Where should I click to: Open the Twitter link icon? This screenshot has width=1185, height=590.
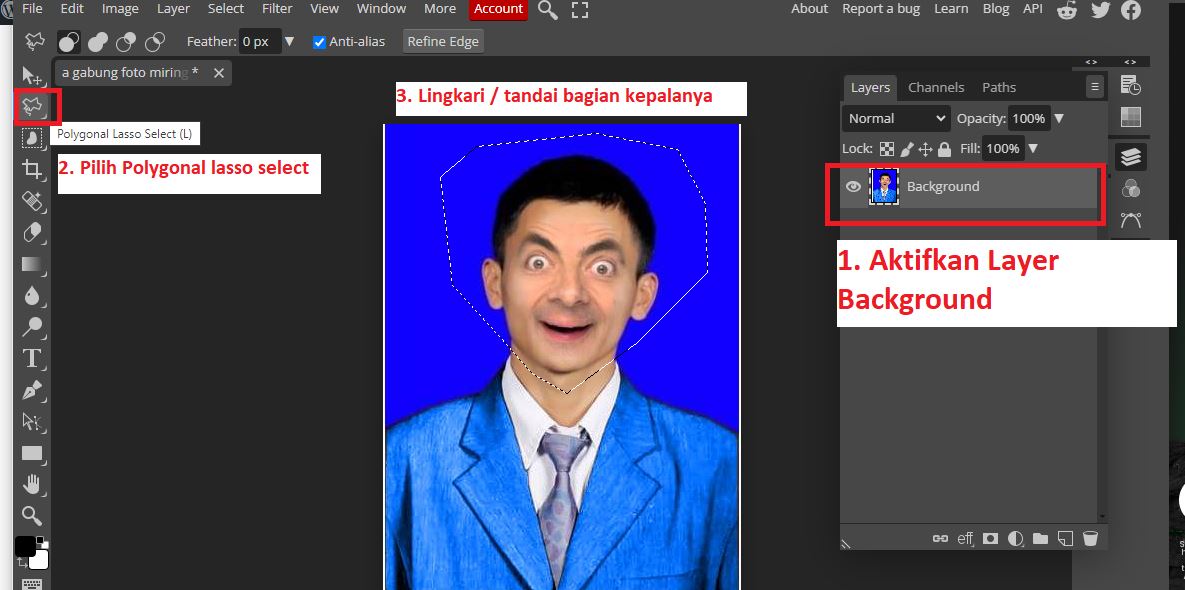coord(1100,9)
